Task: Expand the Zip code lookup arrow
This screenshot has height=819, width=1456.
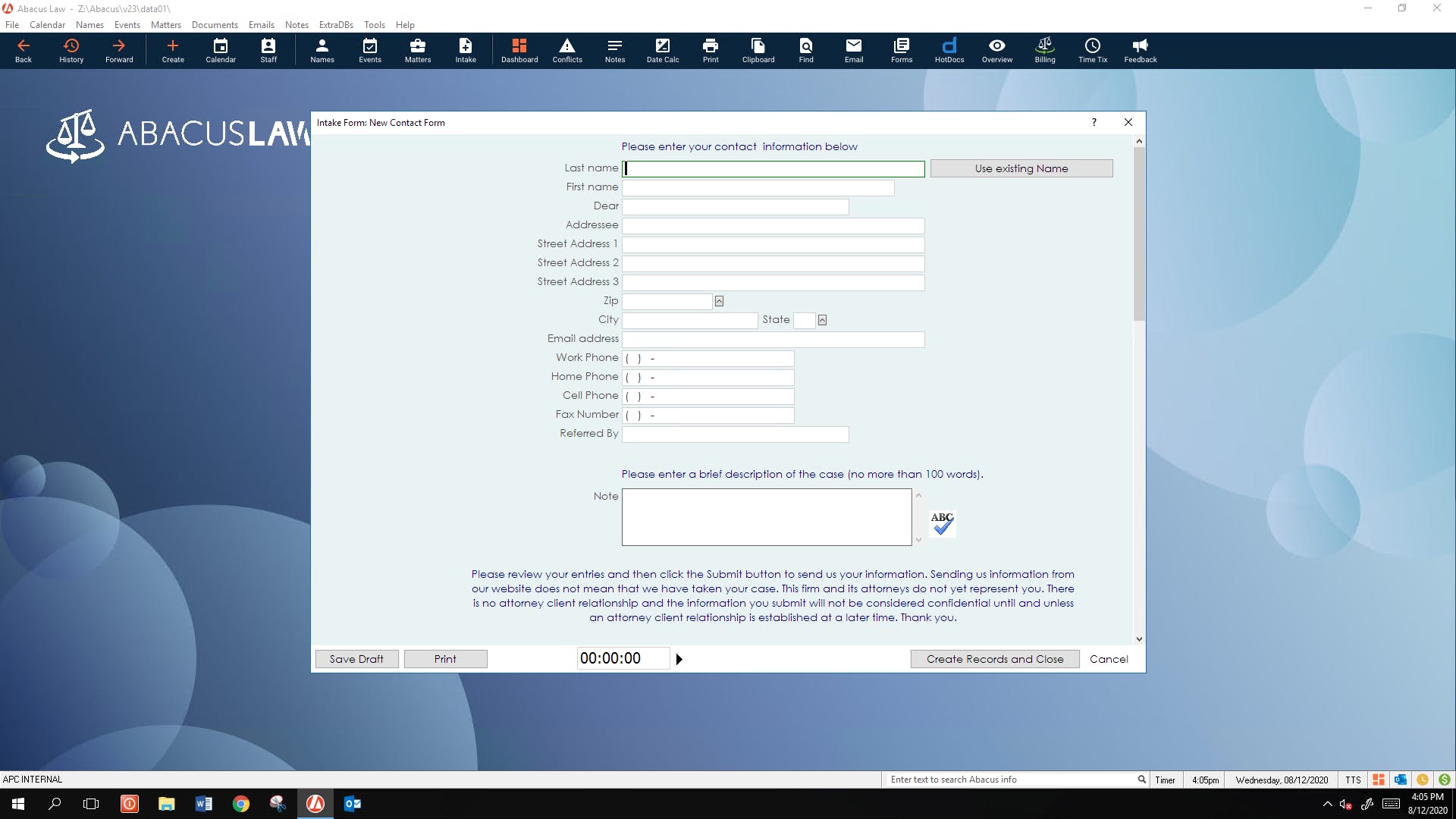Action: point(719,301)
